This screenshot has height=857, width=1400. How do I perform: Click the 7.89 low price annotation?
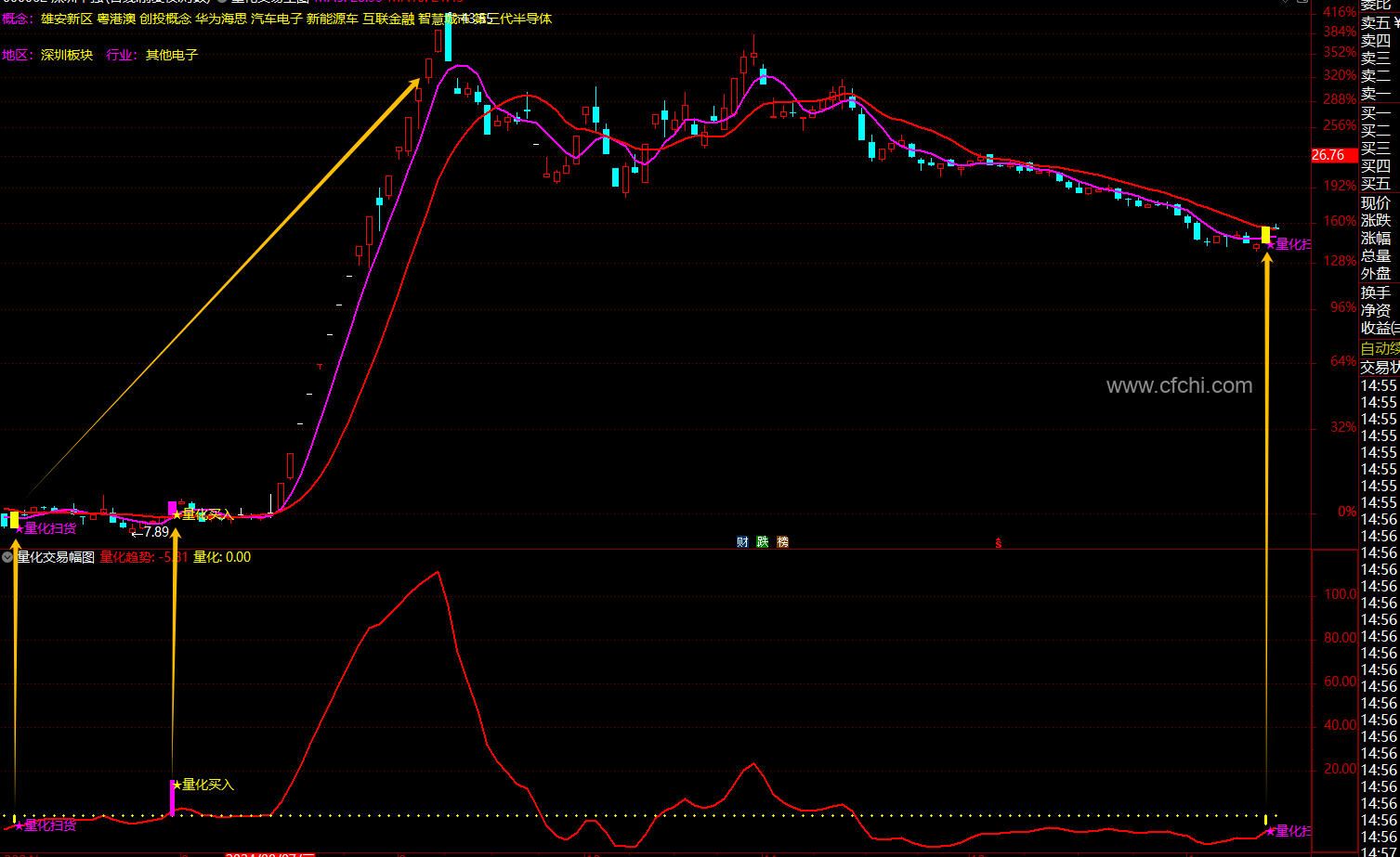pyautogui.click(x=155, y=532)
